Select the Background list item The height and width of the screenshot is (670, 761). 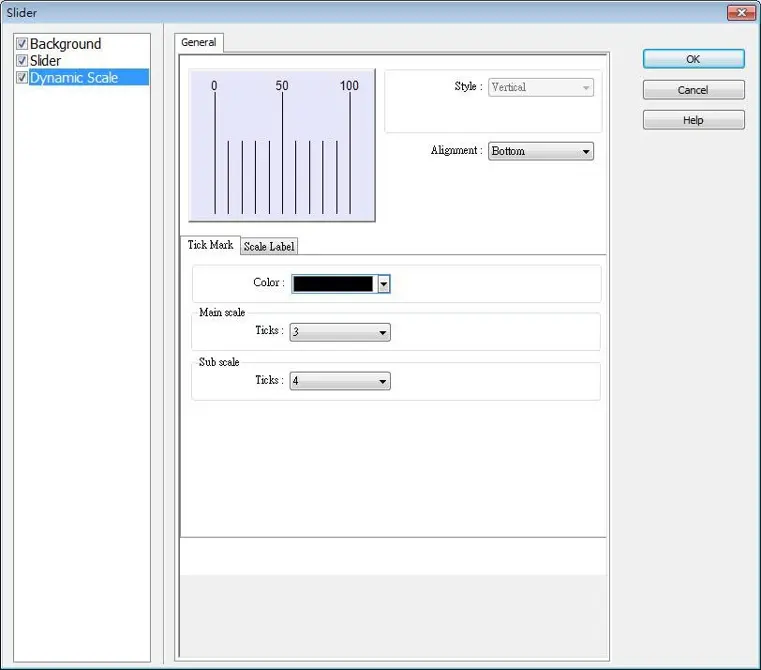pos(66,44)
